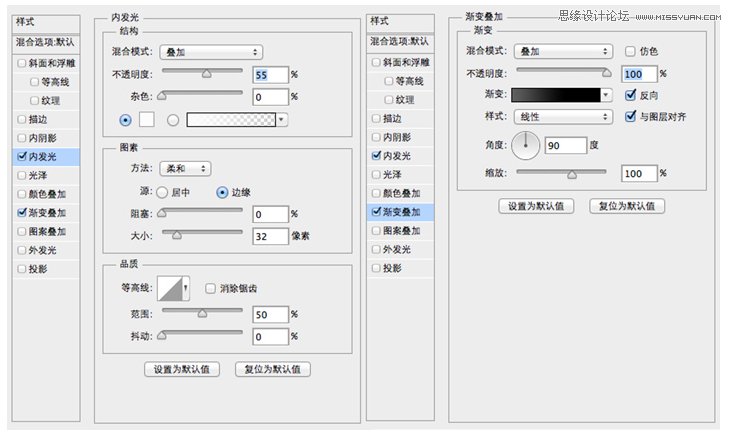Open the contour curve thumbnail picker
This screenshot has width=732, height=437.
click(x=173, y=288)
